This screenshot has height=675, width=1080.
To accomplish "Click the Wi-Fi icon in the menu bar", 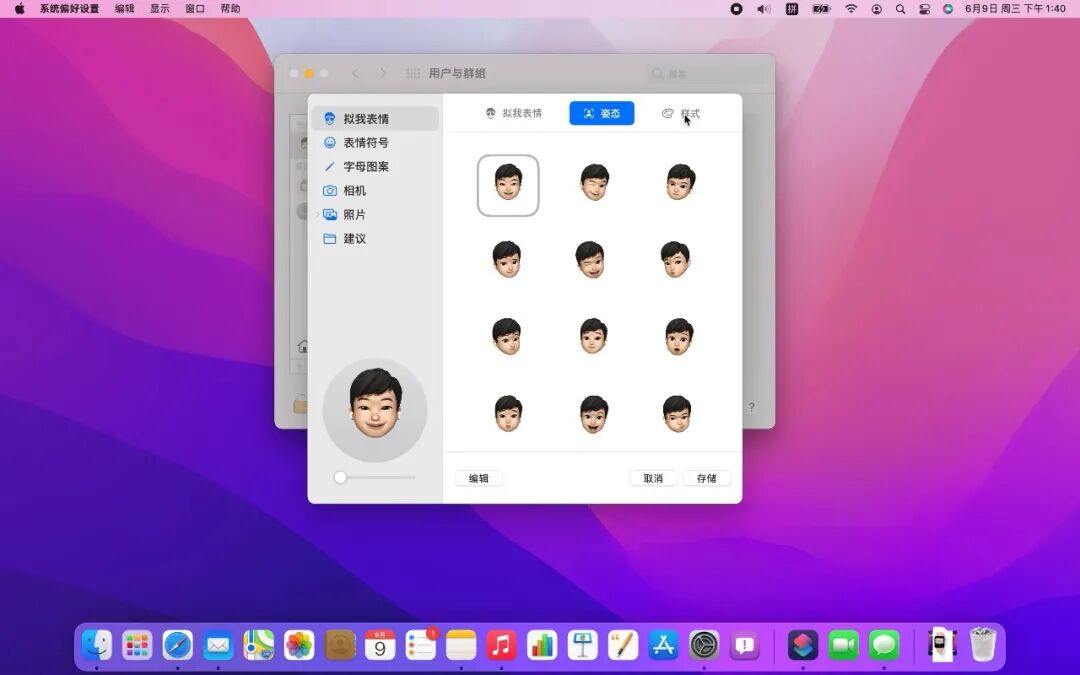I will (x=851, y=8).
